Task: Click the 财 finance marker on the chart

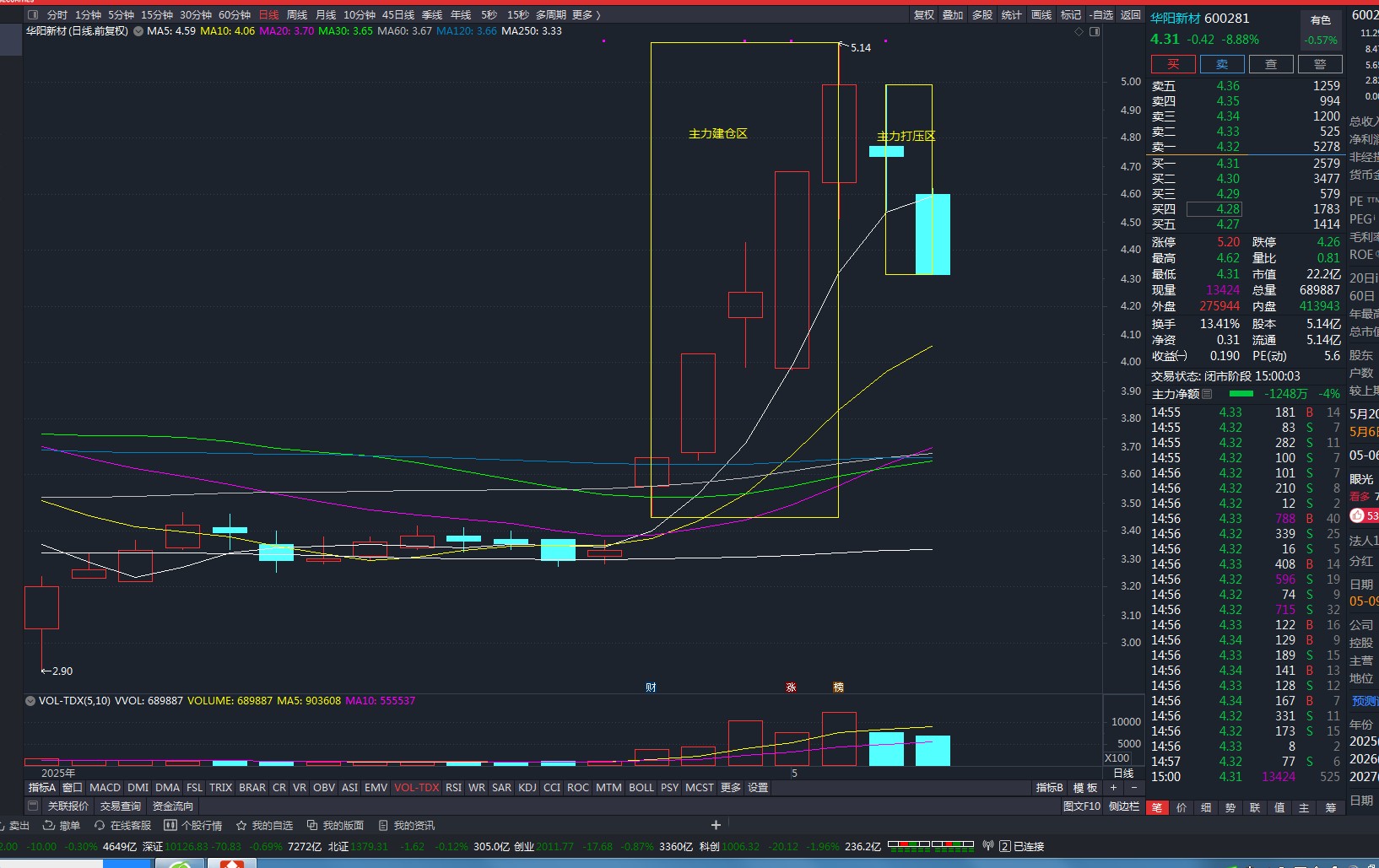Action: tap(651, 687)
